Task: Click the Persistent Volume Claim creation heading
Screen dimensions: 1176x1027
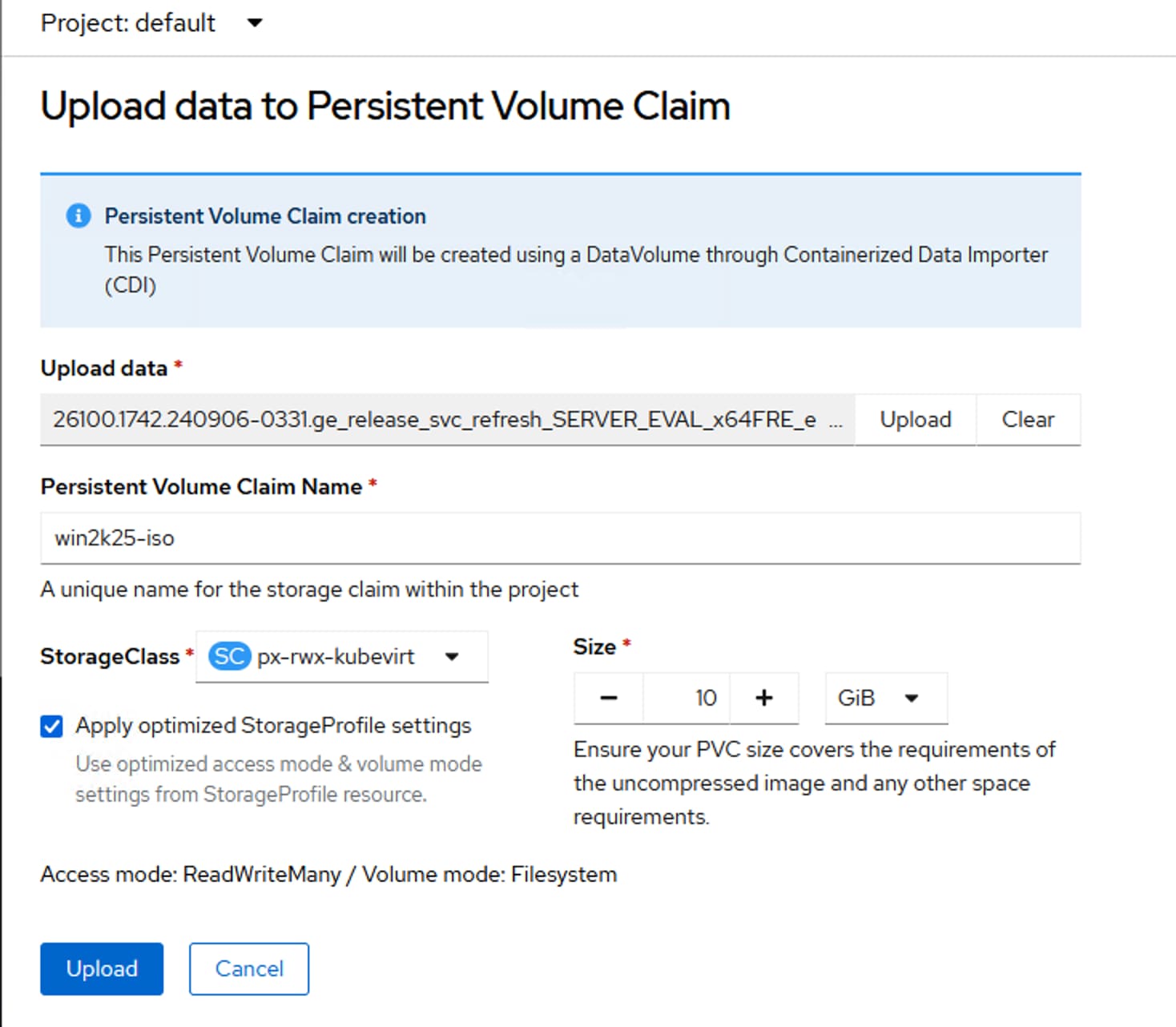Action: coord(265,216)
